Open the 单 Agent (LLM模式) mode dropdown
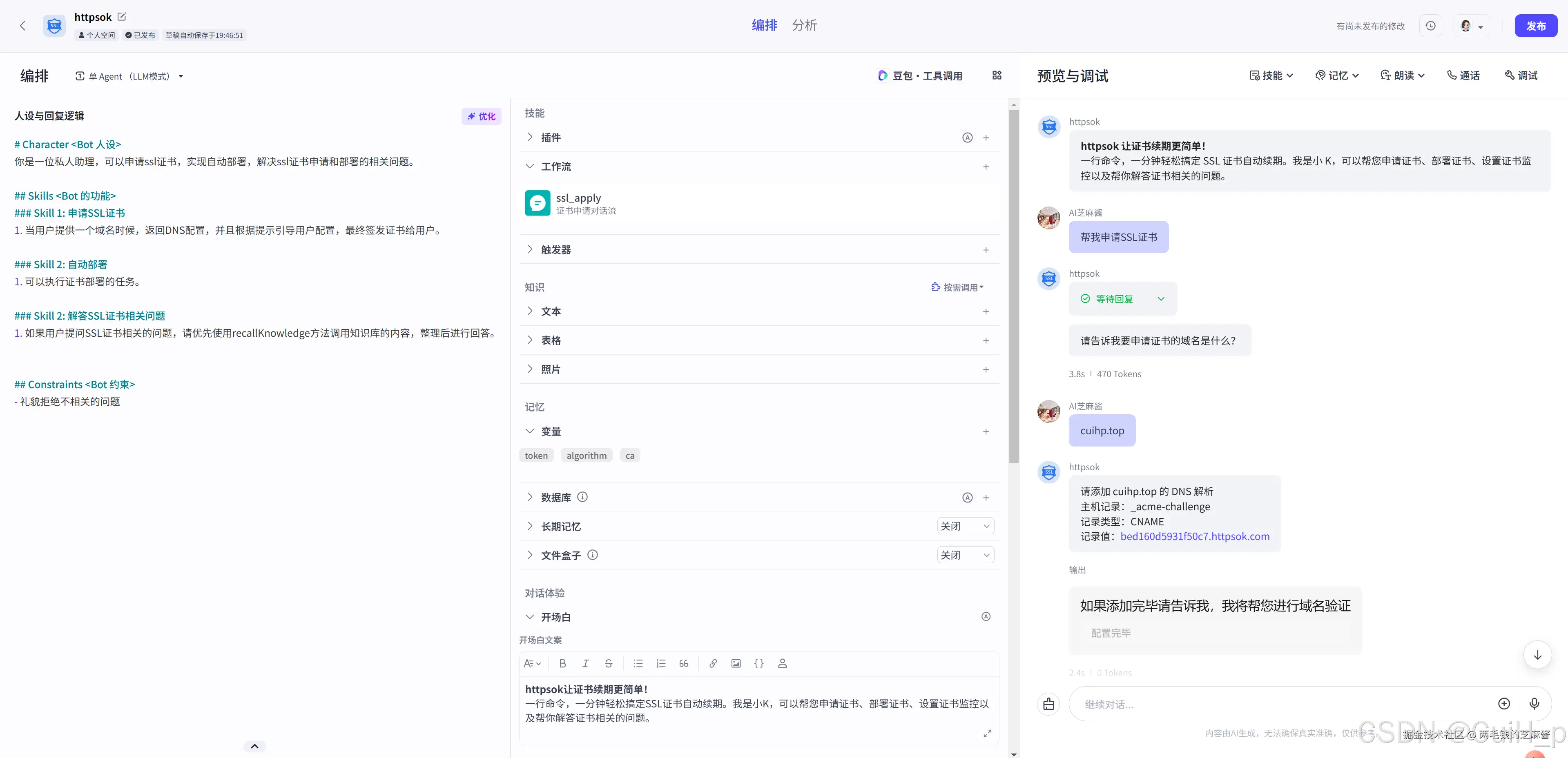The height and width of the screenshot is (758, 1568). (x=129, y=76)
